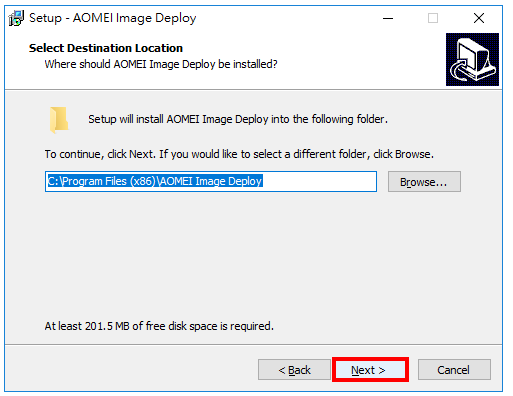513x396 pixels.
Task: Close the setup window with the X
Action: (479, 18)
